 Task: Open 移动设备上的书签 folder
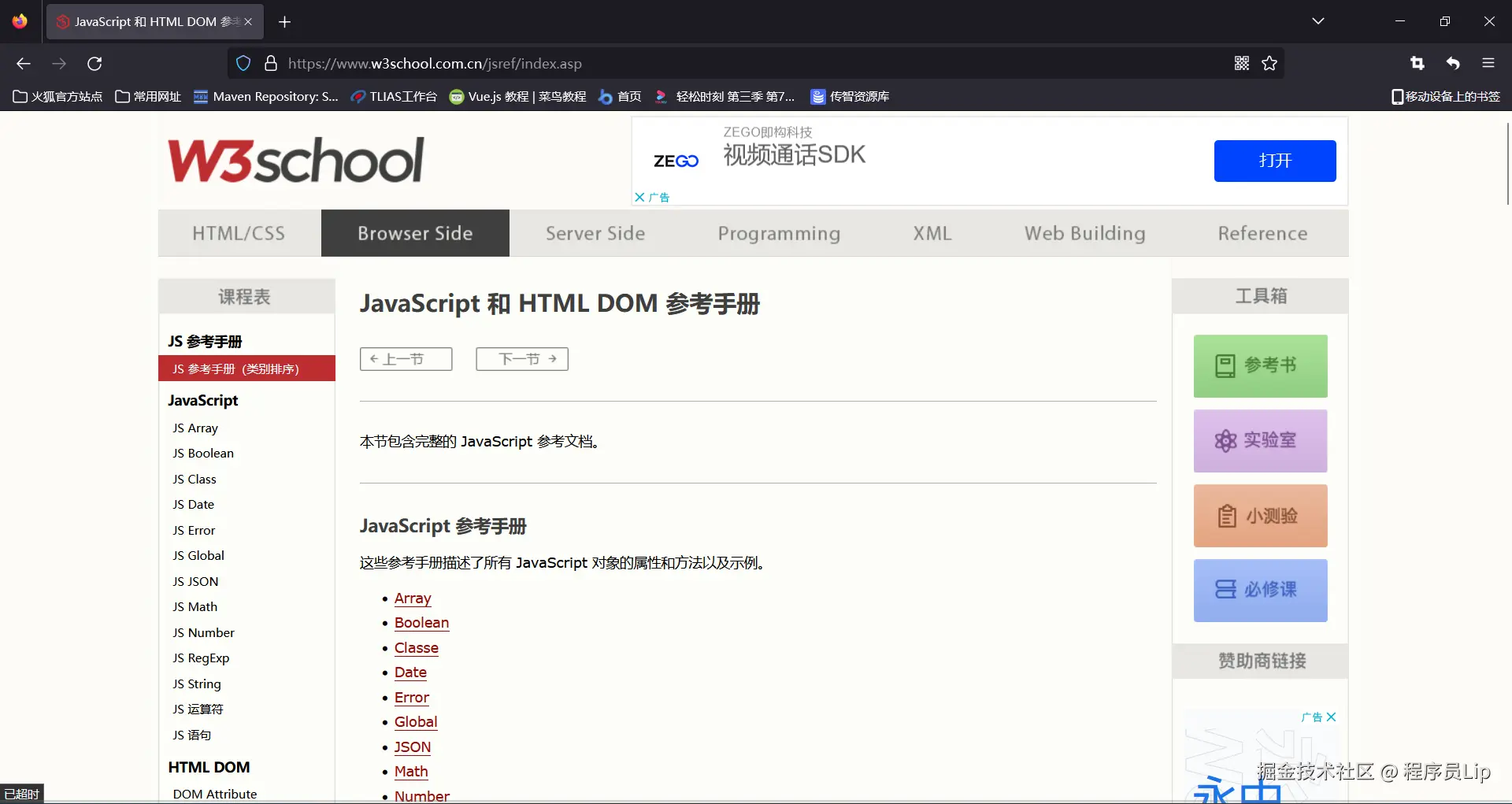[1446, 96]
